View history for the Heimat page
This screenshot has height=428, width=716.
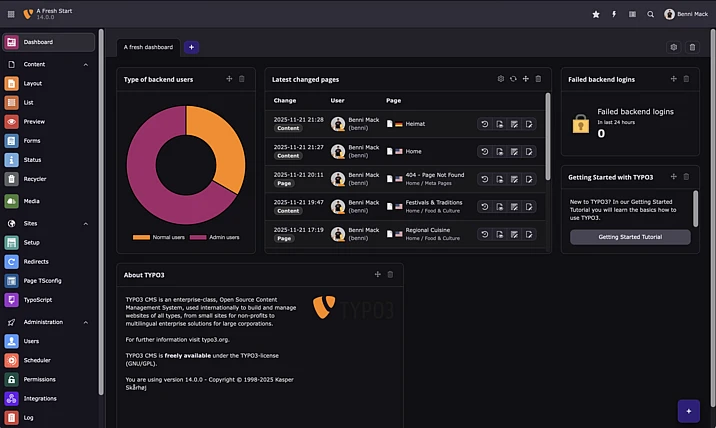[x=485, y=124]
